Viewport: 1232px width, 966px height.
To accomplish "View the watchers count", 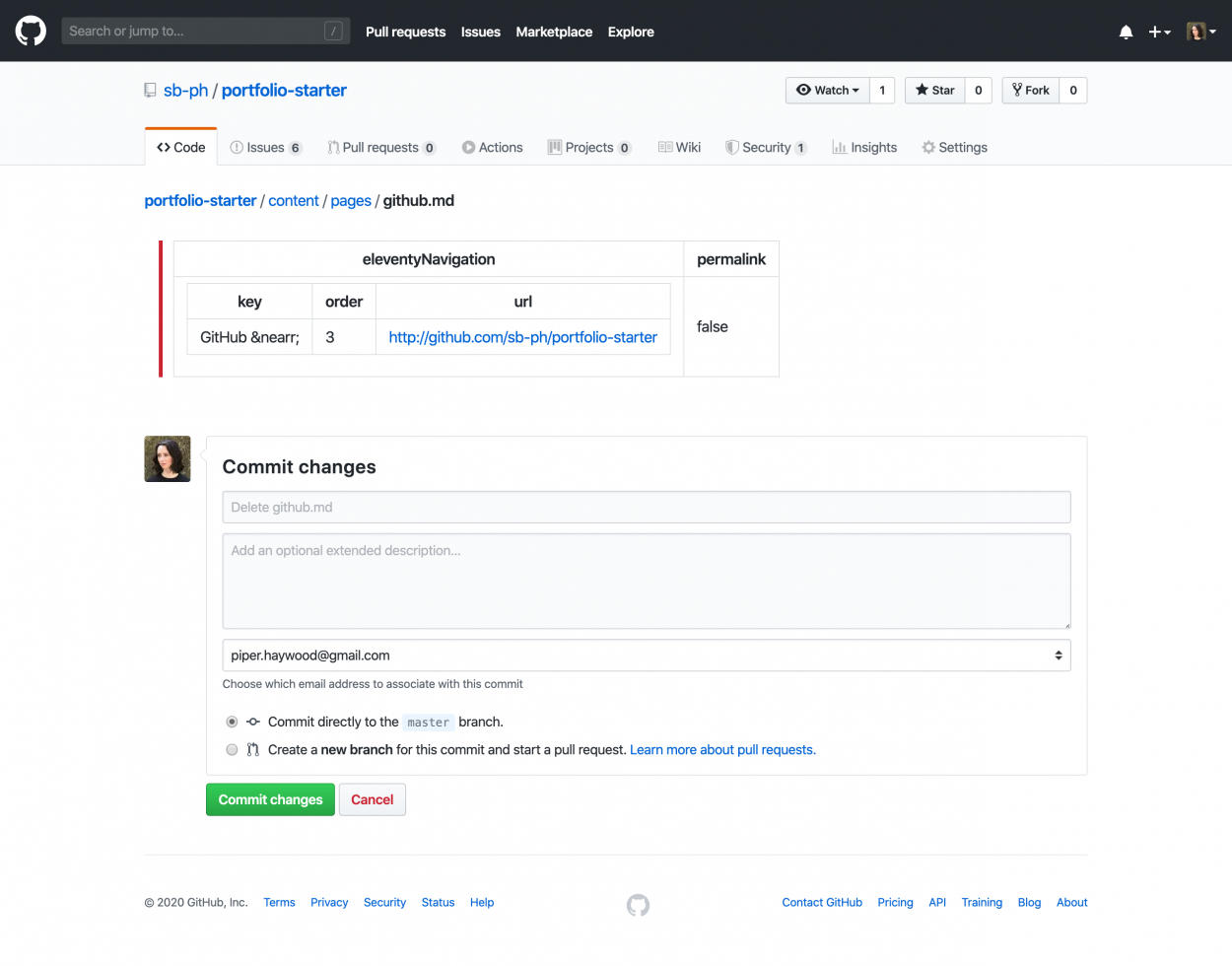I will click(x=882, y=90).
